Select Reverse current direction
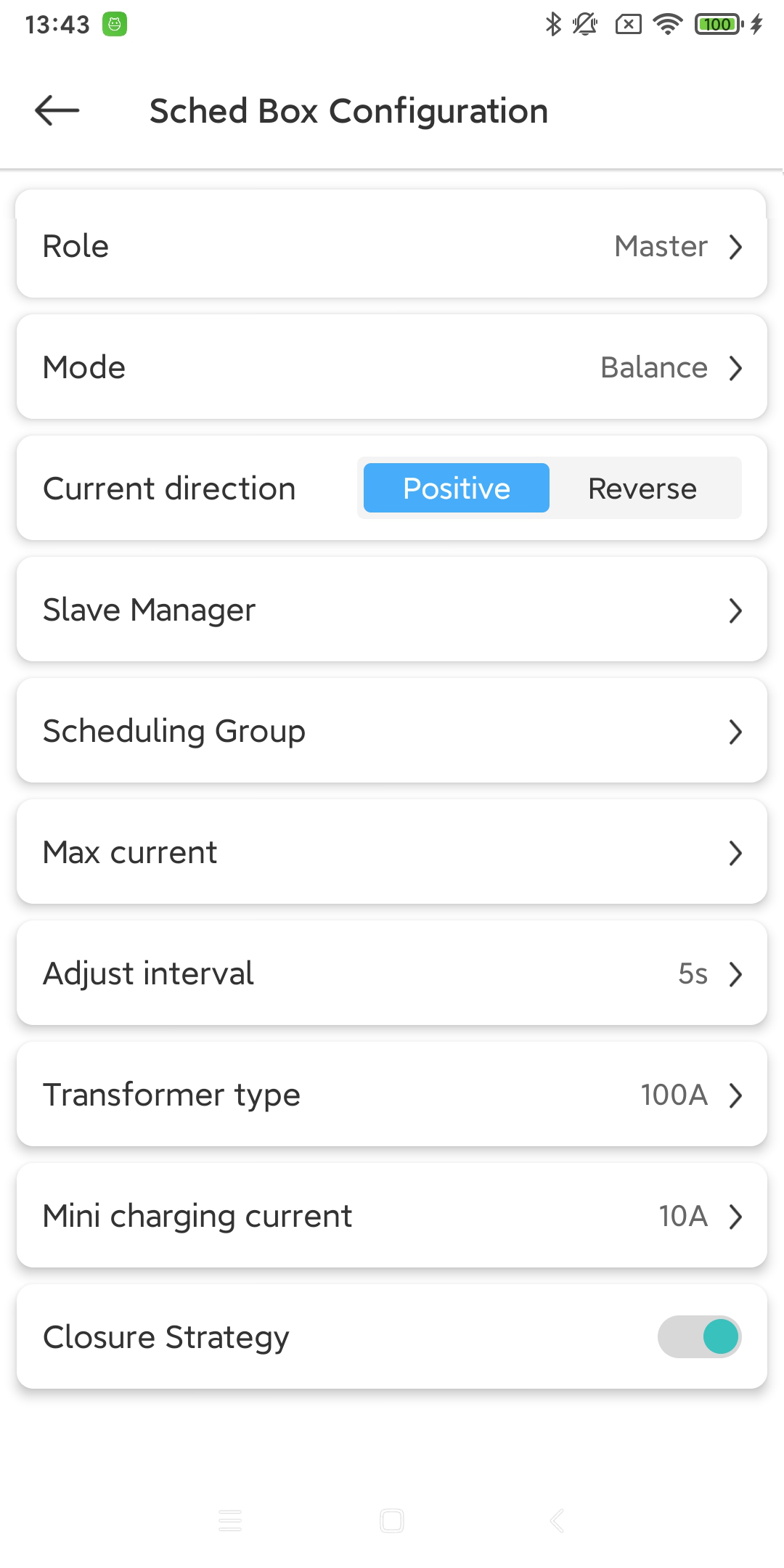Viewport: 784px width, 1568px height. 642,488
